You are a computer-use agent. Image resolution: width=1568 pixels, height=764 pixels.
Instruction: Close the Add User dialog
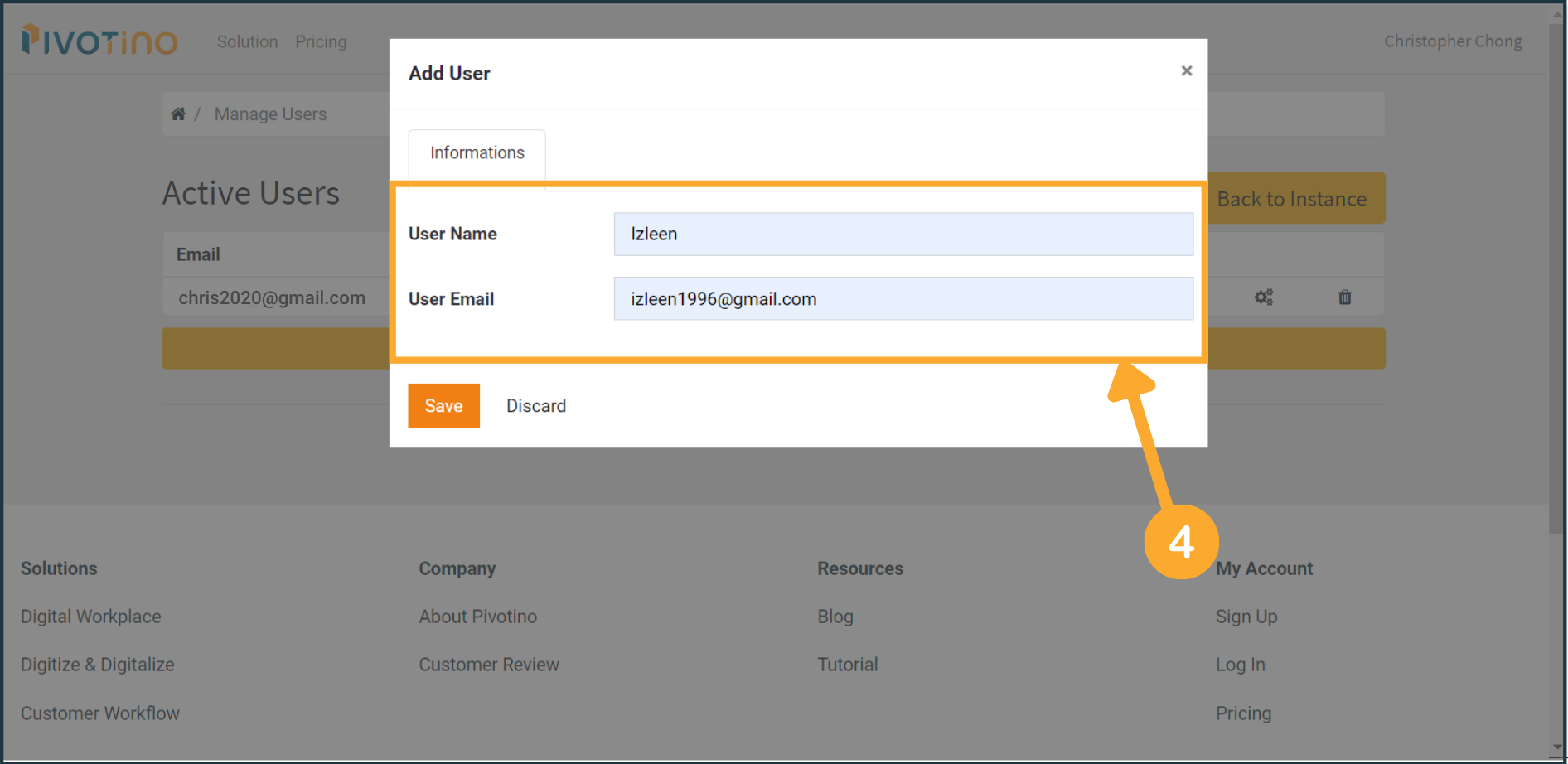(x=1186, y=71)
